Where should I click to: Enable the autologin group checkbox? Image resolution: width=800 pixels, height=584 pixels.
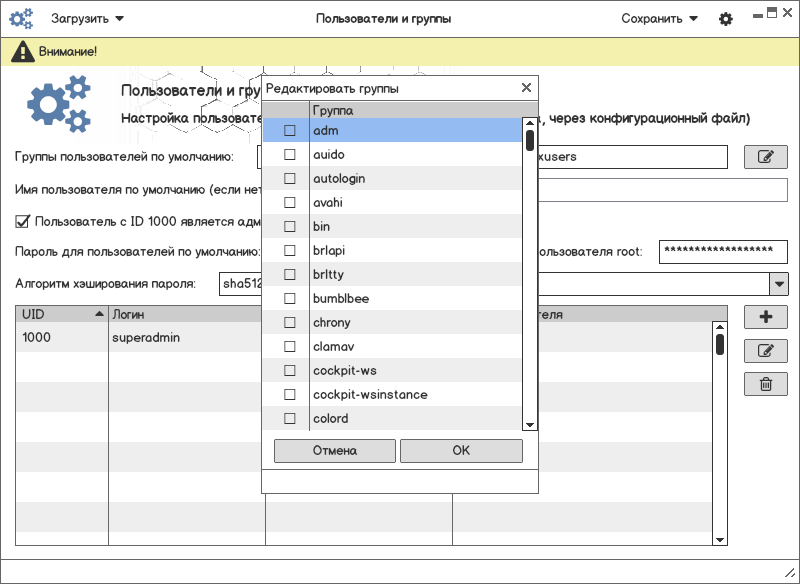pos(290,179)
